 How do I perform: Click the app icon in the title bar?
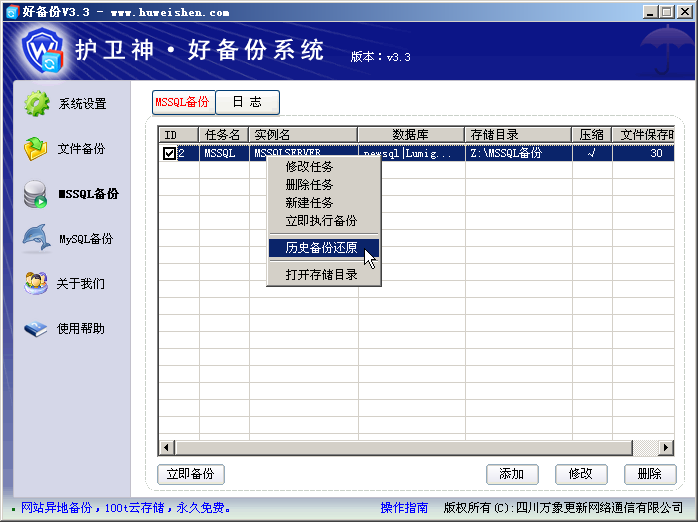point(11,12)
